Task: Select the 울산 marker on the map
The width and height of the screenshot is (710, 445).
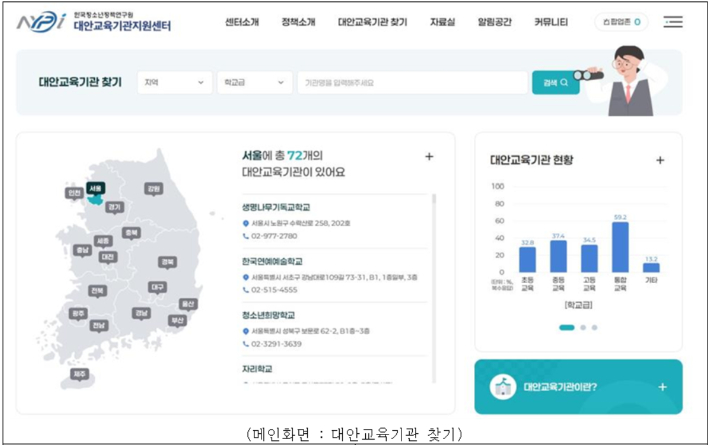Action: tap(188, 304)
